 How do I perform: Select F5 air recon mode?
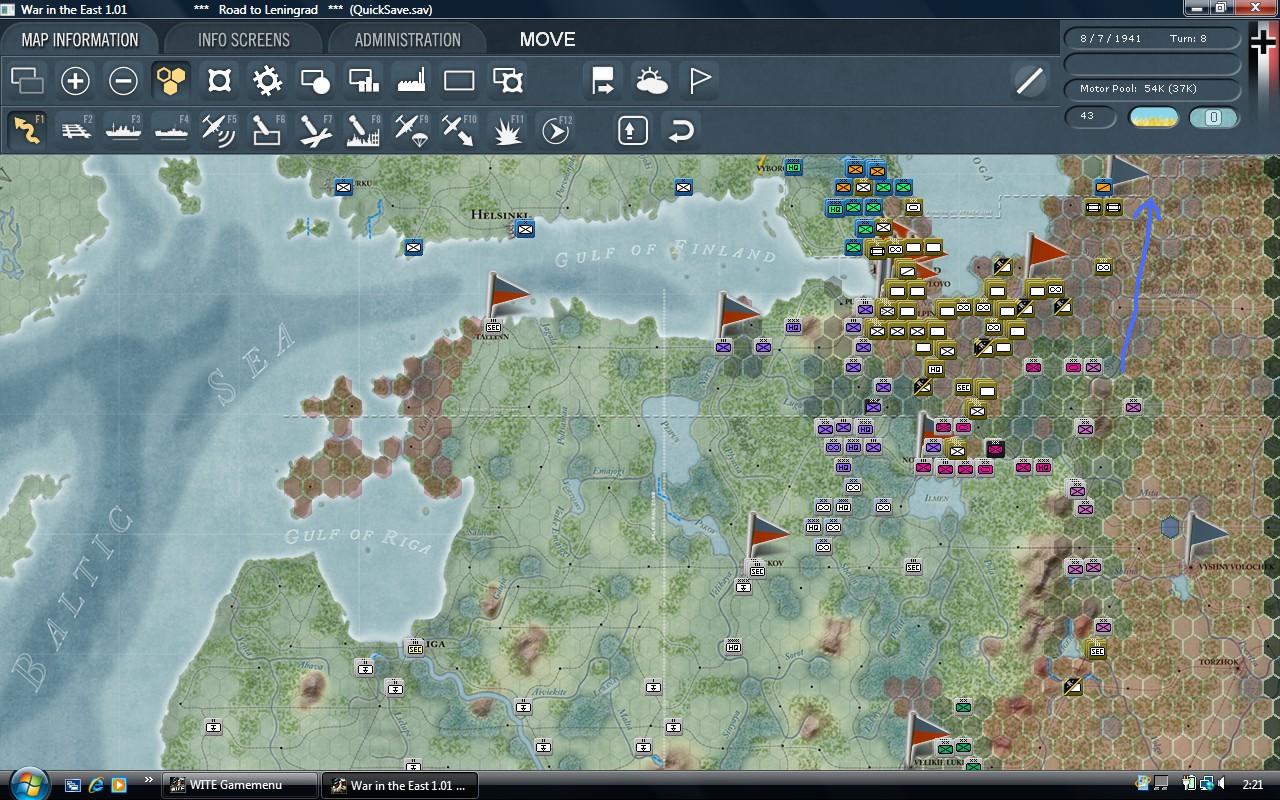click(219, 130)
